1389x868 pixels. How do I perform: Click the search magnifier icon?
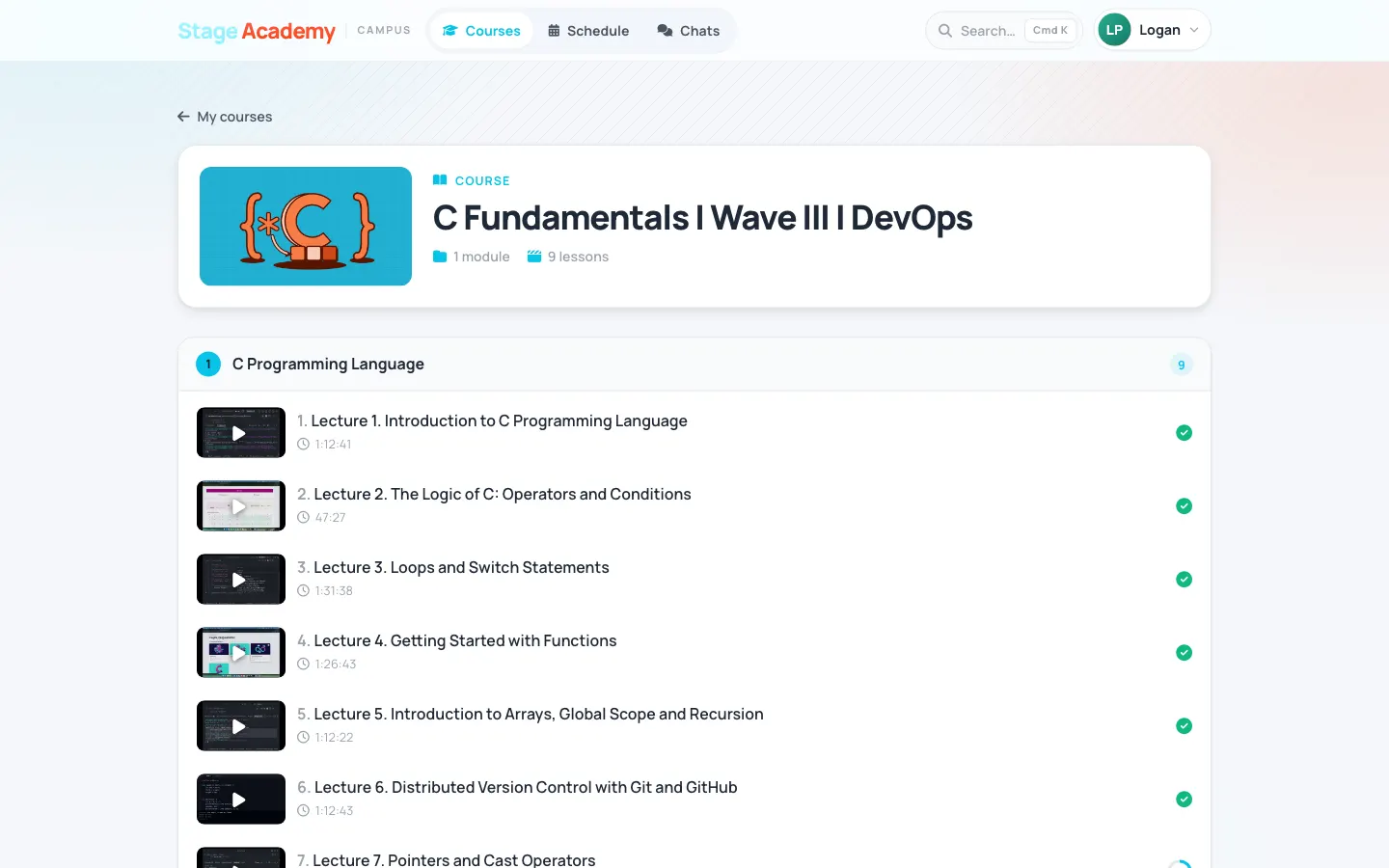point(945,31)
